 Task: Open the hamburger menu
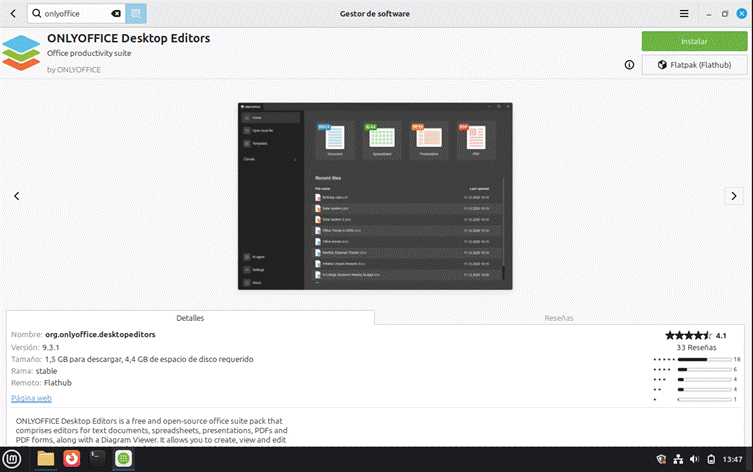click(x=684, y=13)
